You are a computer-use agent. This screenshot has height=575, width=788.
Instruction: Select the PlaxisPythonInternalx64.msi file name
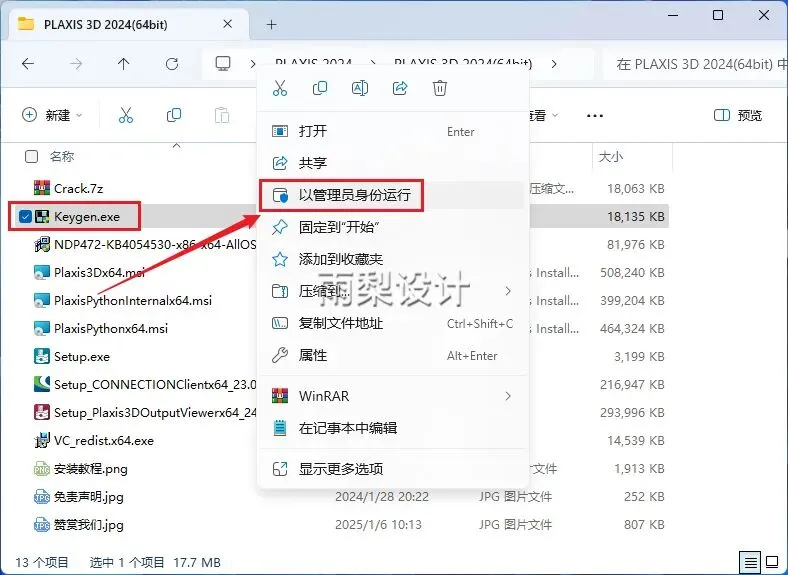coord(133,301)
